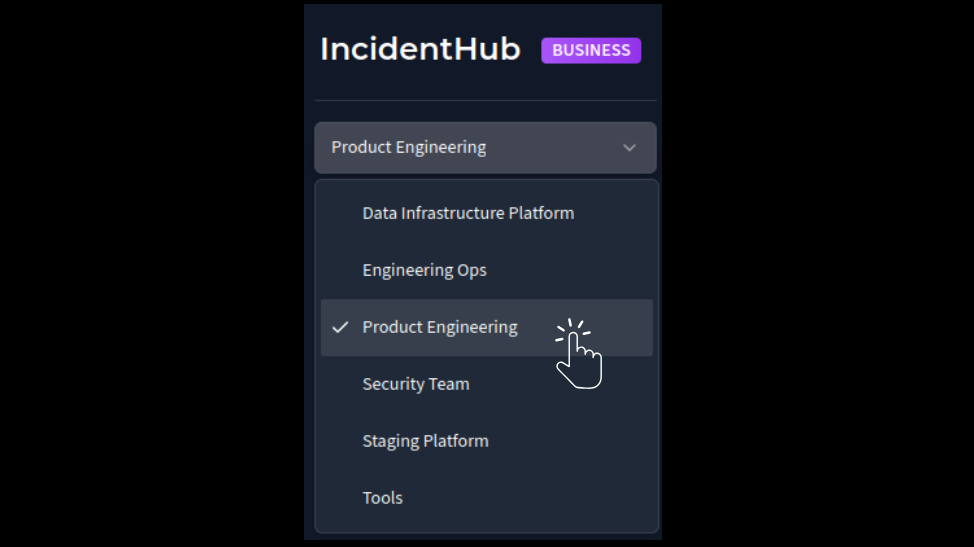
Task: Click the IncidentHub logo title
Action: pos(420,50)
